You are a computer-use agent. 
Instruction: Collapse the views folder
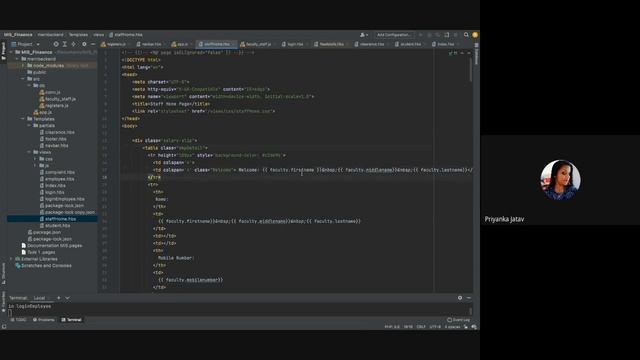pyautogui.click(x=29, y=152)
